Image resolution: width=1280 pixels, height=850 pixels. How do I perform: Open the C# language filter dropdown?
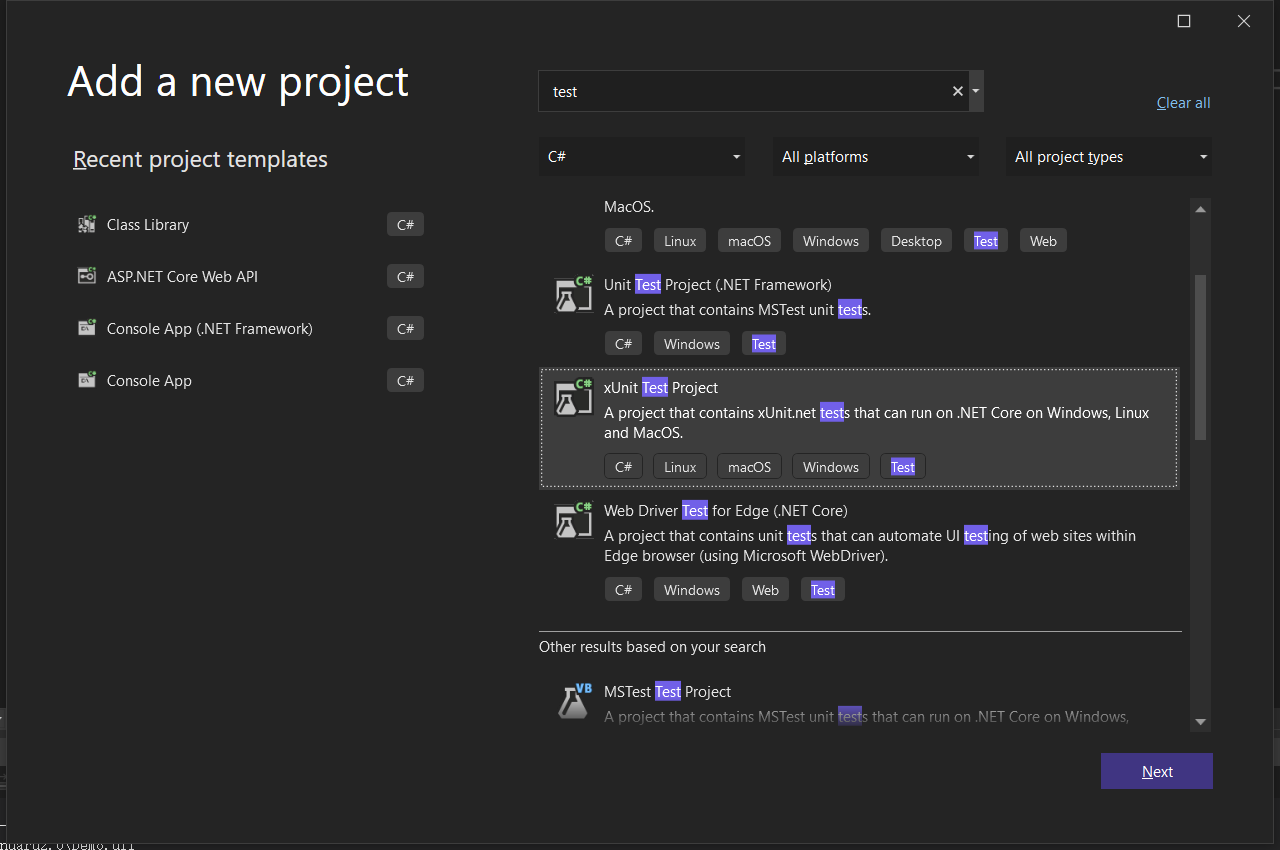pyautogui.click(x=642, y=157)
